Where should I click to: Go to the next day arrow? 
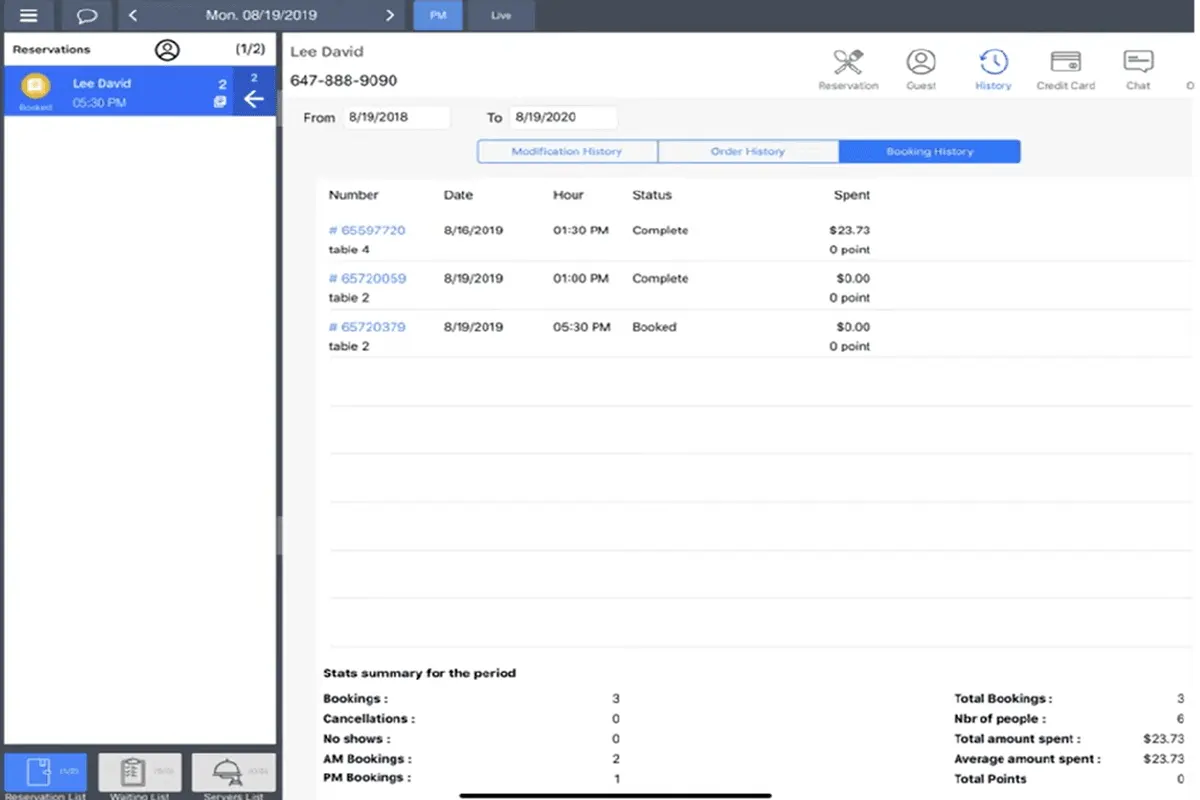[390, 15]
